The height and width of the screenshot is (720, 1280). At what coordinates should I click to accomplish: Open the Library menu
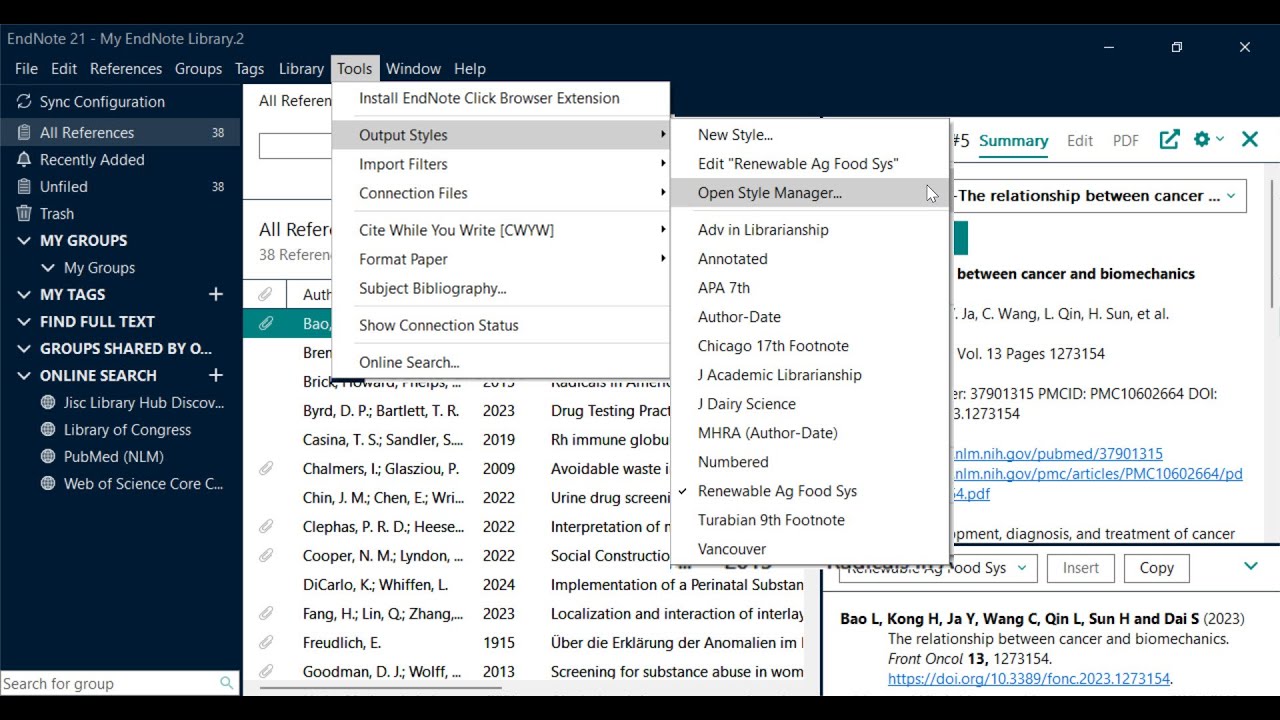coord(301,69)
